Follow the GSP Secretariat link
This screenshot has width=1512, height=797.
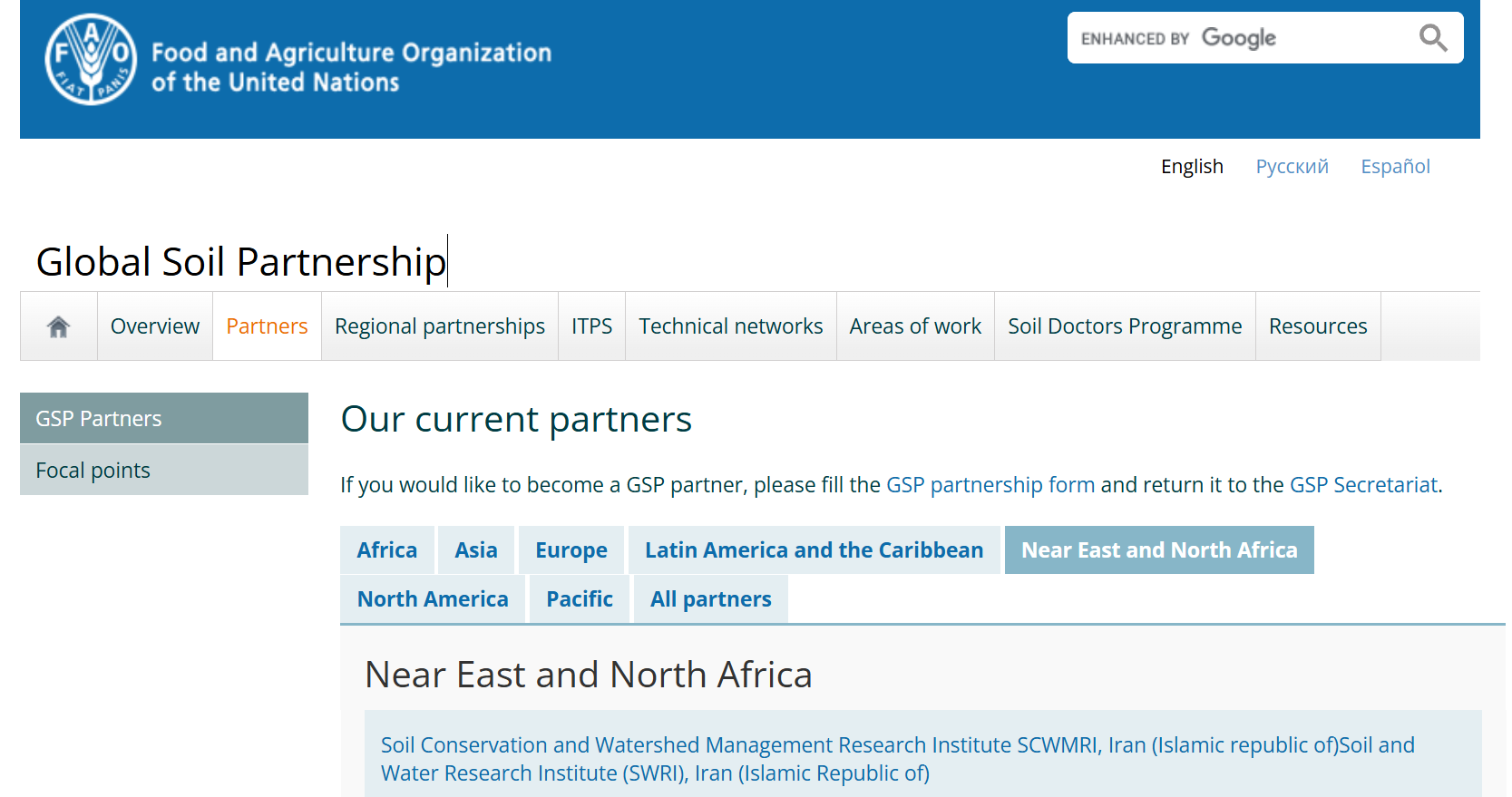[x=1363, y=485]
